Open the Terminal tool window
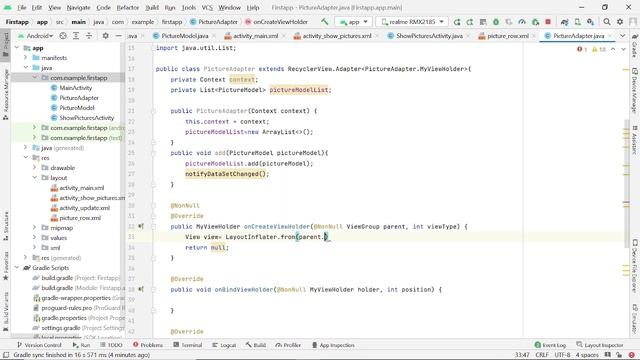Screen dimensions: 640x360 187,345
